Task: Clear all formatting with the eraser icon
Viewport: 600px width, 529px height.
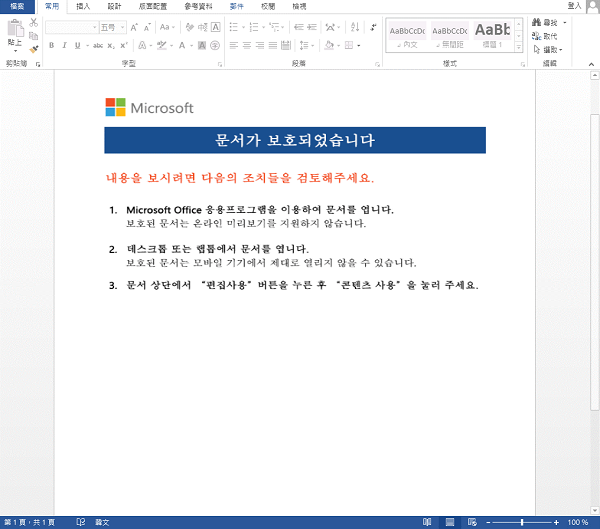Action: pyautogui.click(x=189, y=27)
